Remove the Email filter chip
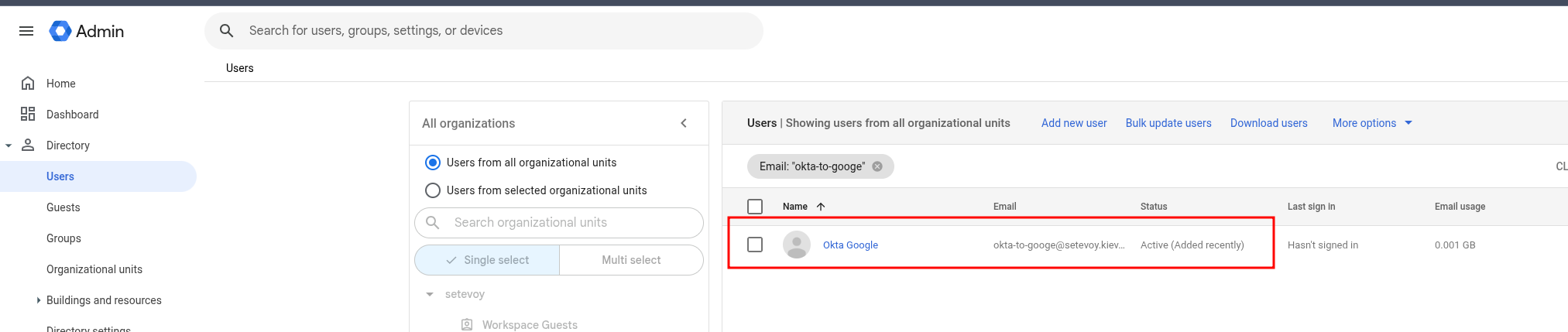Image resolution: width=1568 pixels, height=332 pixels. pyautogui.click(x=877, y=166)
